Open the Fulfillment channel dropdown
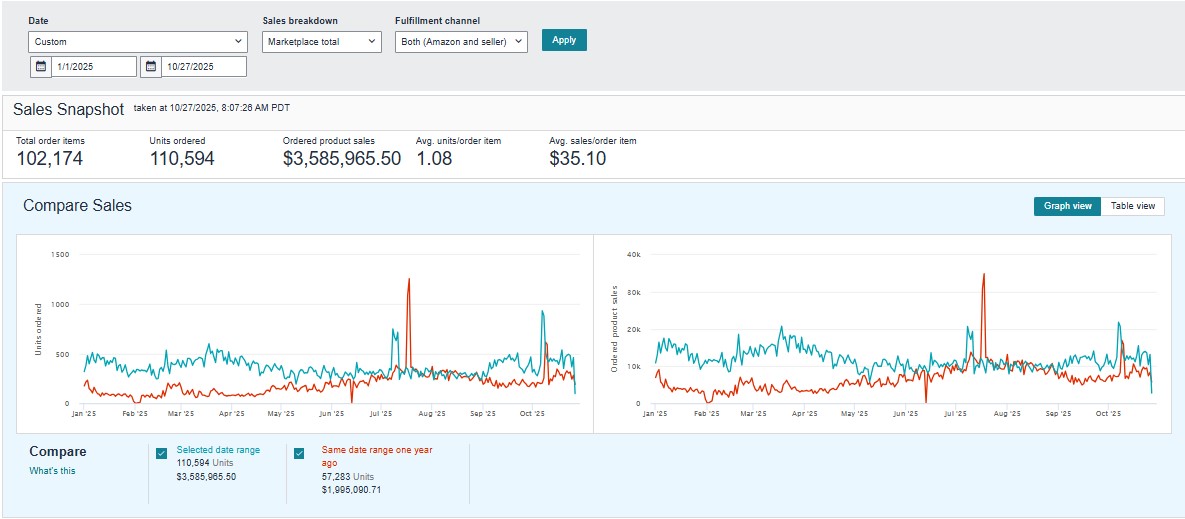Viewport: 1185px width, 519px height. tap(461, 41)
